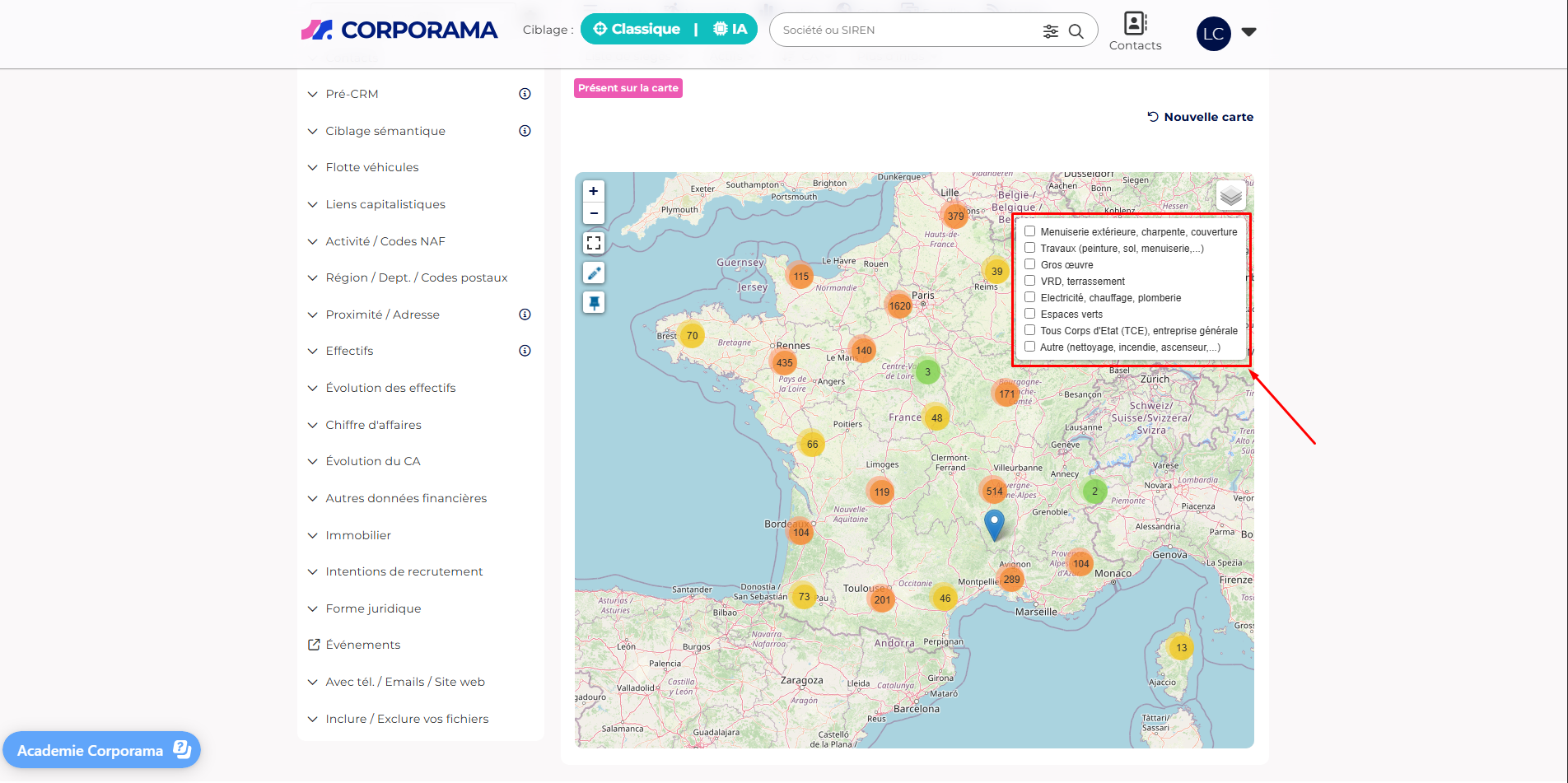Enable the Espaces verts checkbox

pos(1029,314)
